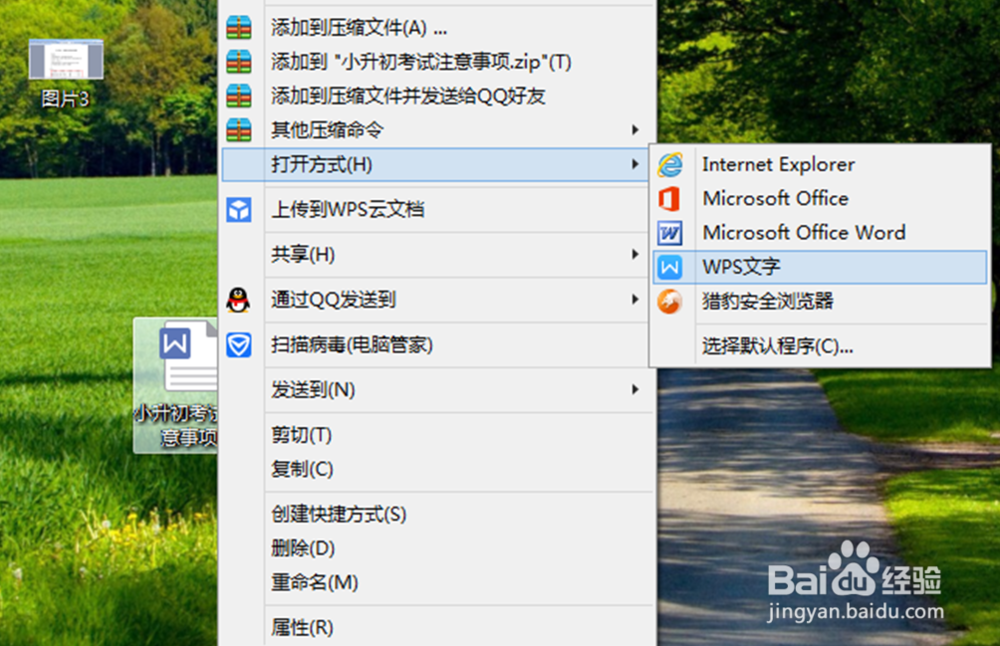
Task: Open with Microsoft Office Word
Action: point(820,233)
